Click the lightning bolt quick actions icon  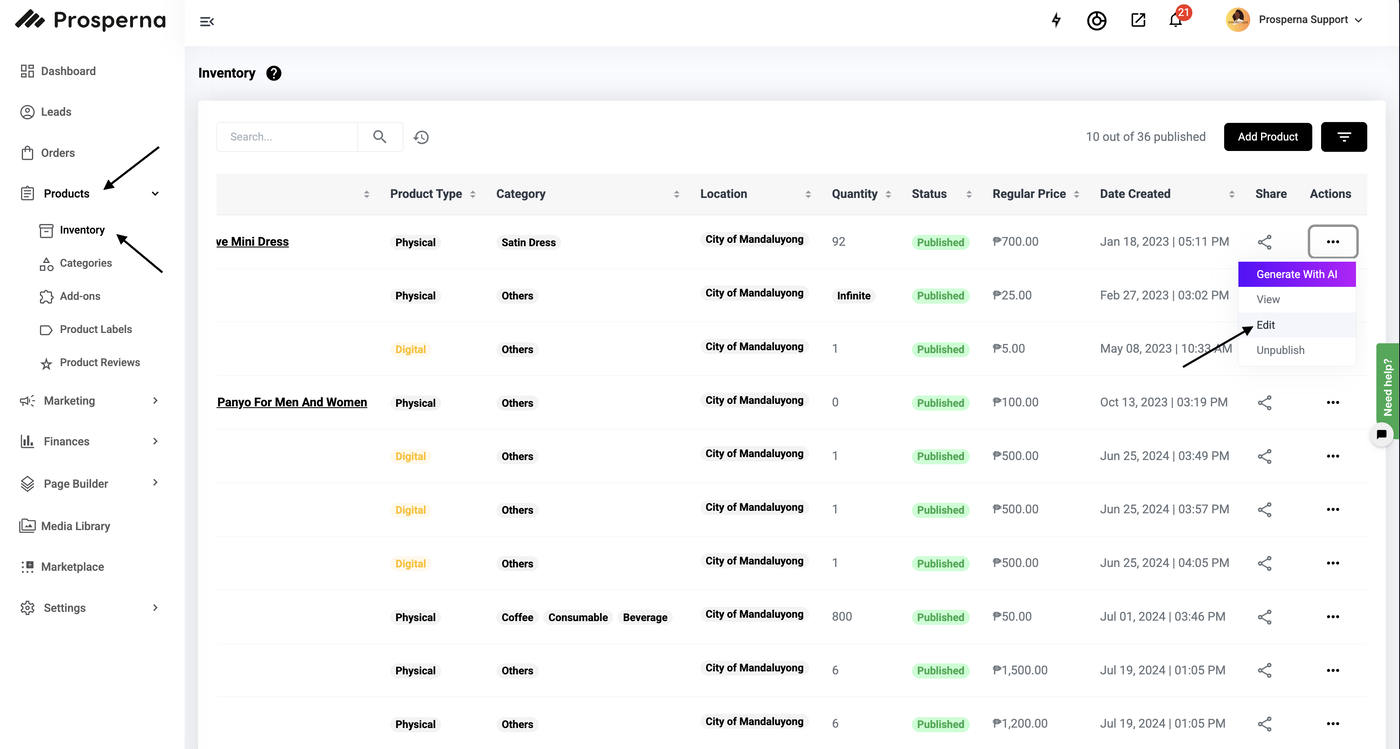click(x=1056, y=20)
